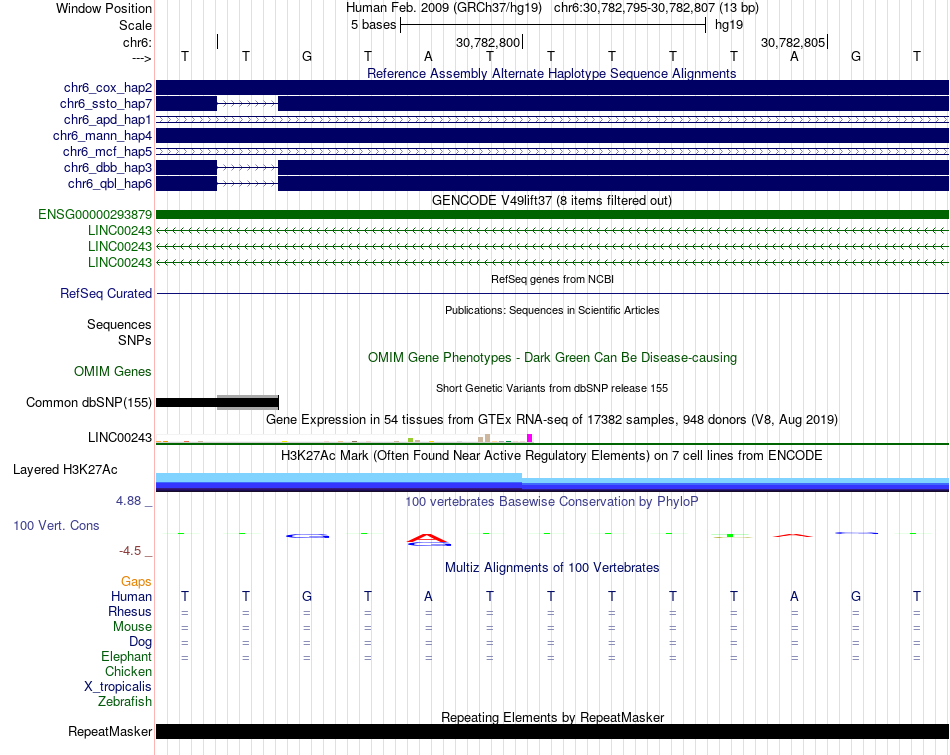Click the Human row in Multiz alignment
Screen dimensions: 950x755
pyautogui.click(x=552, y=596)
